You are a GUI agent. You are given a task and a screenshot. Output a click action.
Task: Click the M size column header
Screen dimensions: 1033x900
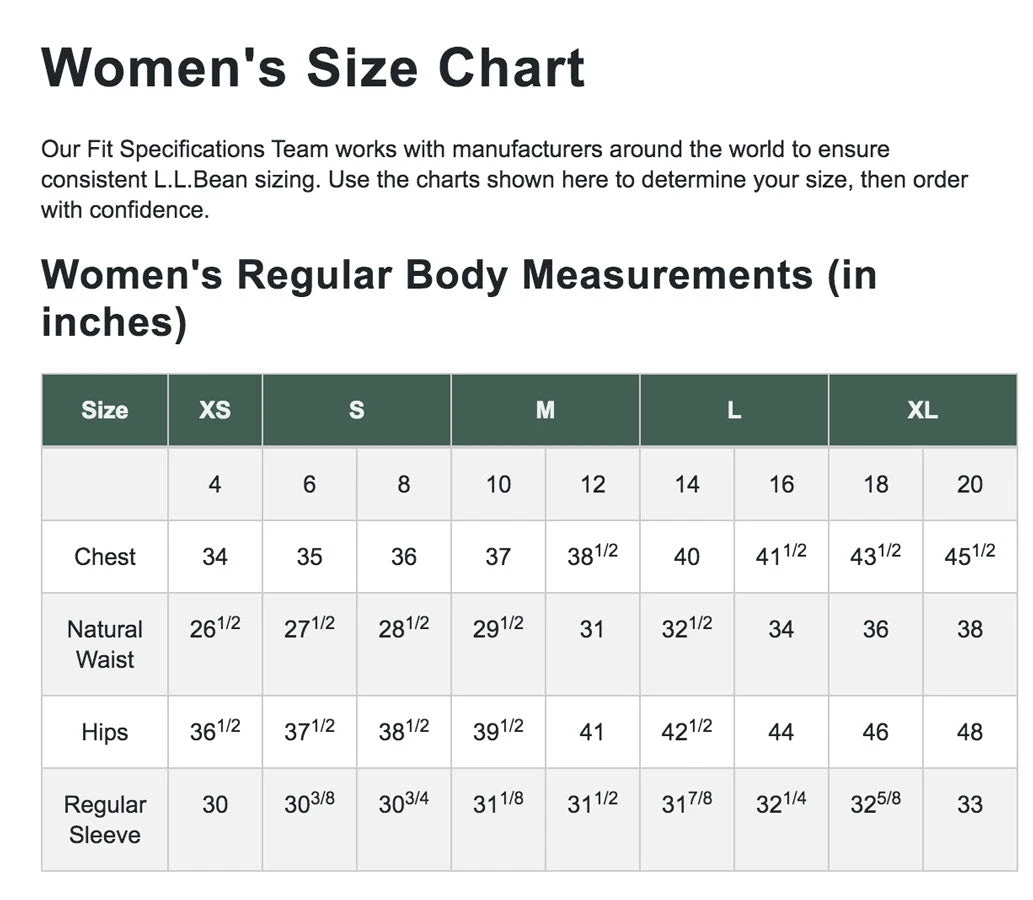coord(545,410)
